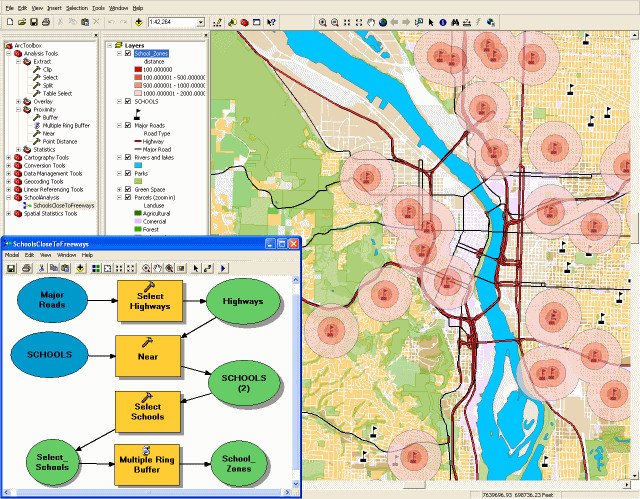
Task: Run the model with the play icon
Action: coord(222,268)
